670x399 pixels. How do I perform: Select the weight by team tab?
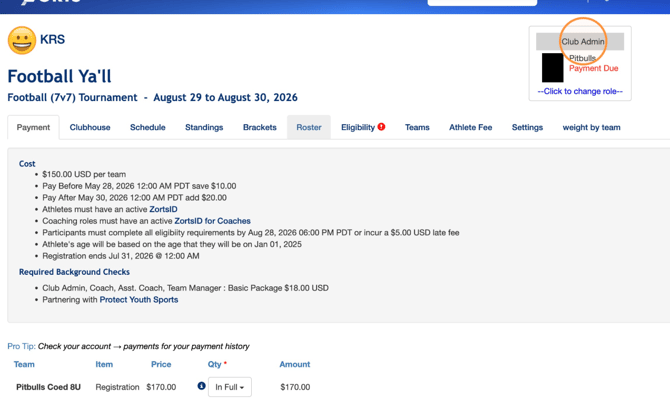point(591,127)
